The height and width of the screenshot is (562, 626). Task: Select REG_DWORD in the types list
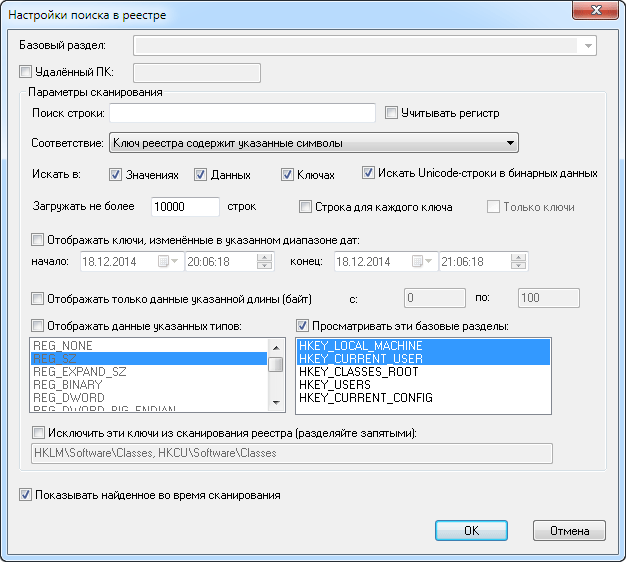pos(149,398)
